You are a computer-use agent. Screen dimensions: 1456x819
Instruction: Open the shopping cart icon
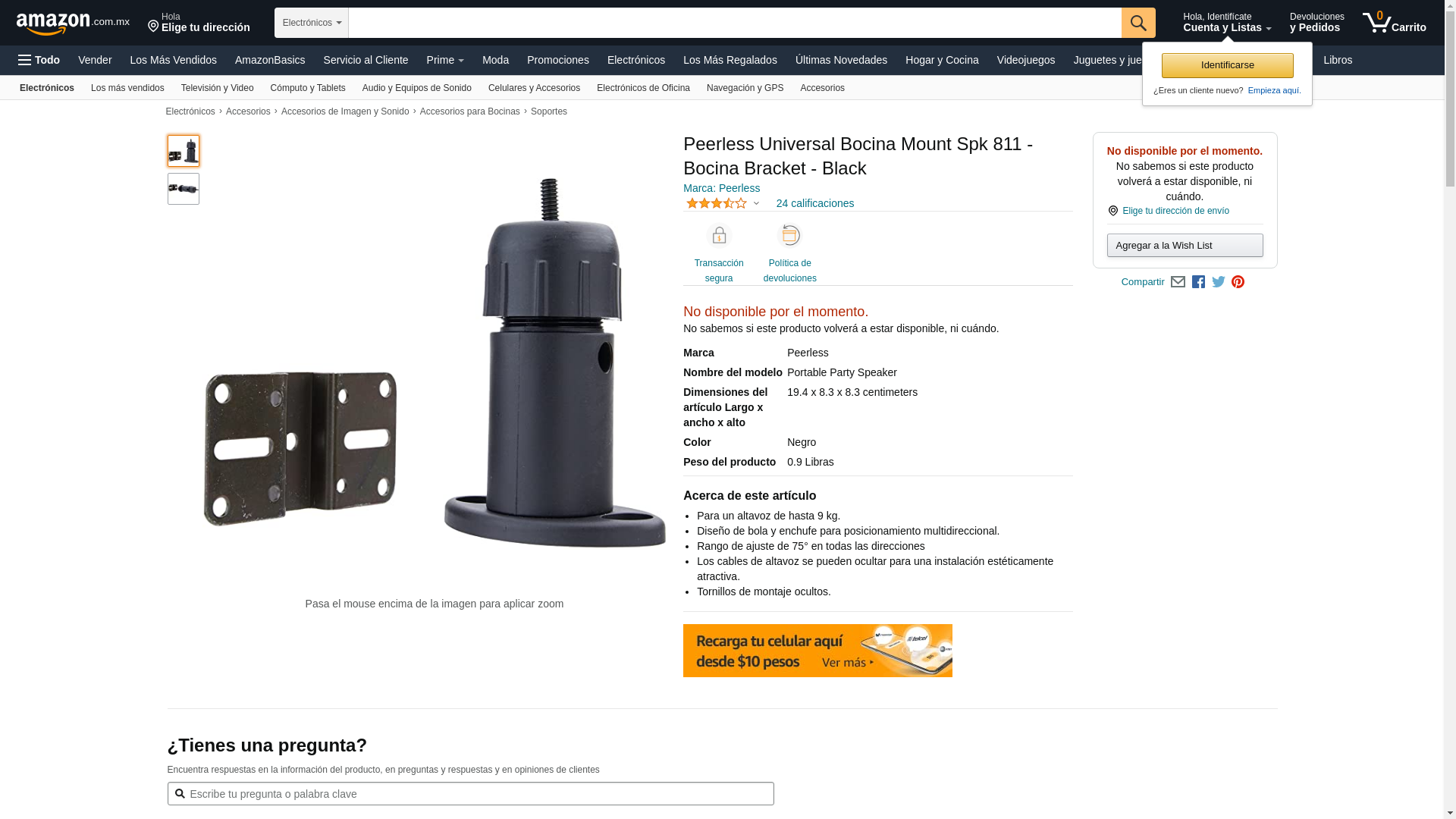(1394, 23)
